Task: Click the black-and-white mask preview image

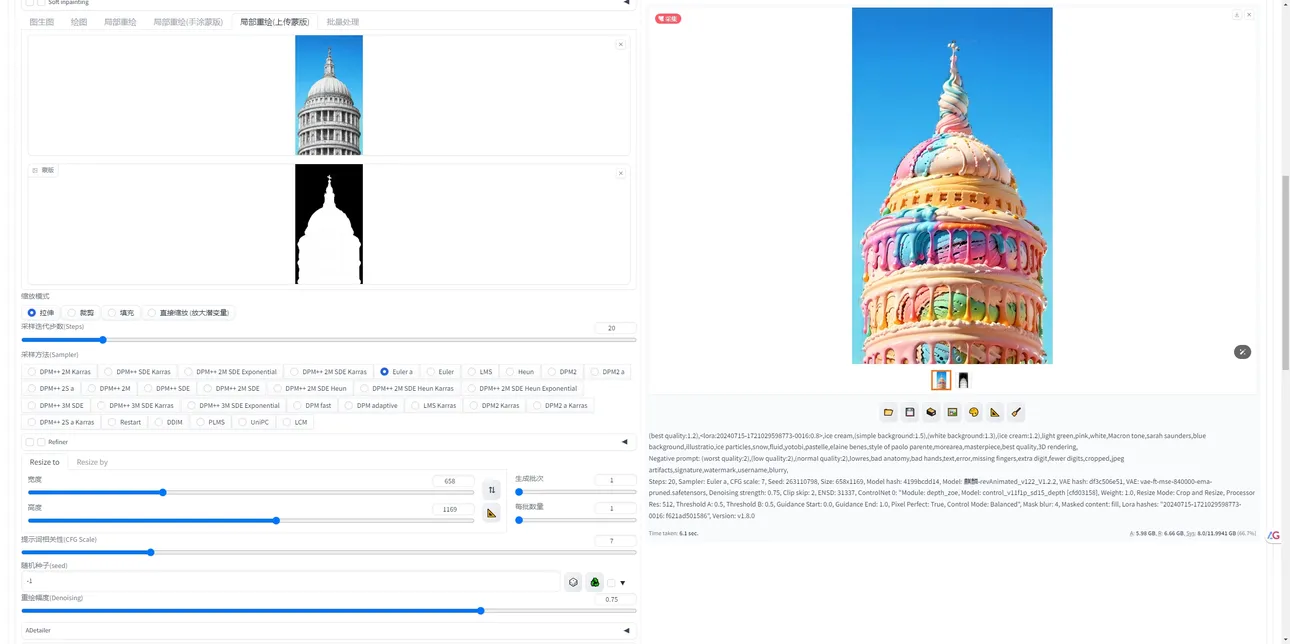Action: click(329, 224)
